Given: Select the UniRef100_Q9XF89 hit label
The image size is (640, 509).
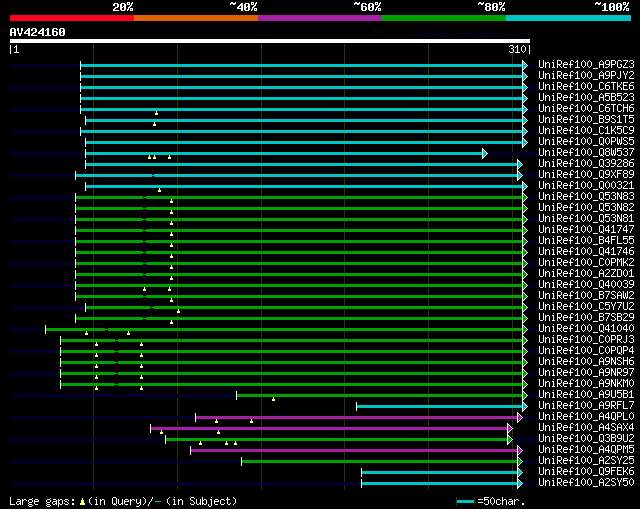Looking at the screenshot, I should pyautogui.click(x=586, y=175).
